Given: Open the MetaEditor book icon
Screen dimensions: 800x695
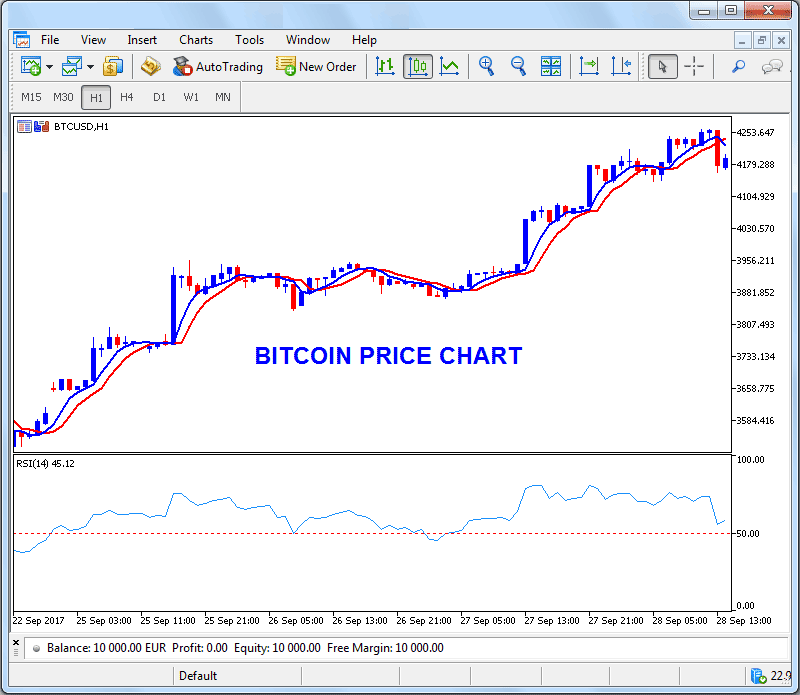Looking at the screenshot, I should point(151,66).
